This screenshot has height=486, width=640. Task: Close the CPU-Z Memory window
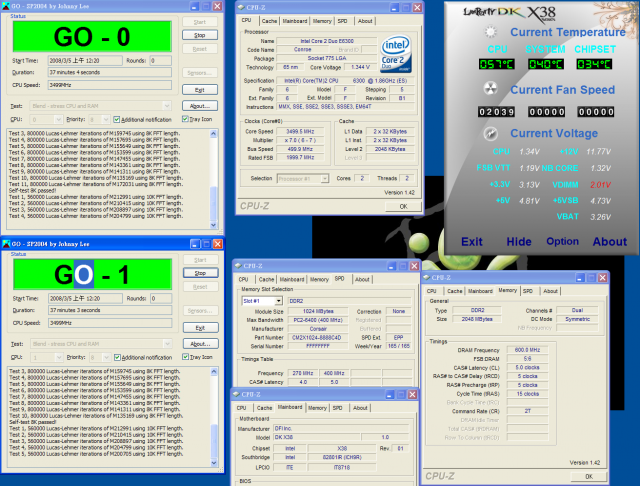tap(602, 277)
